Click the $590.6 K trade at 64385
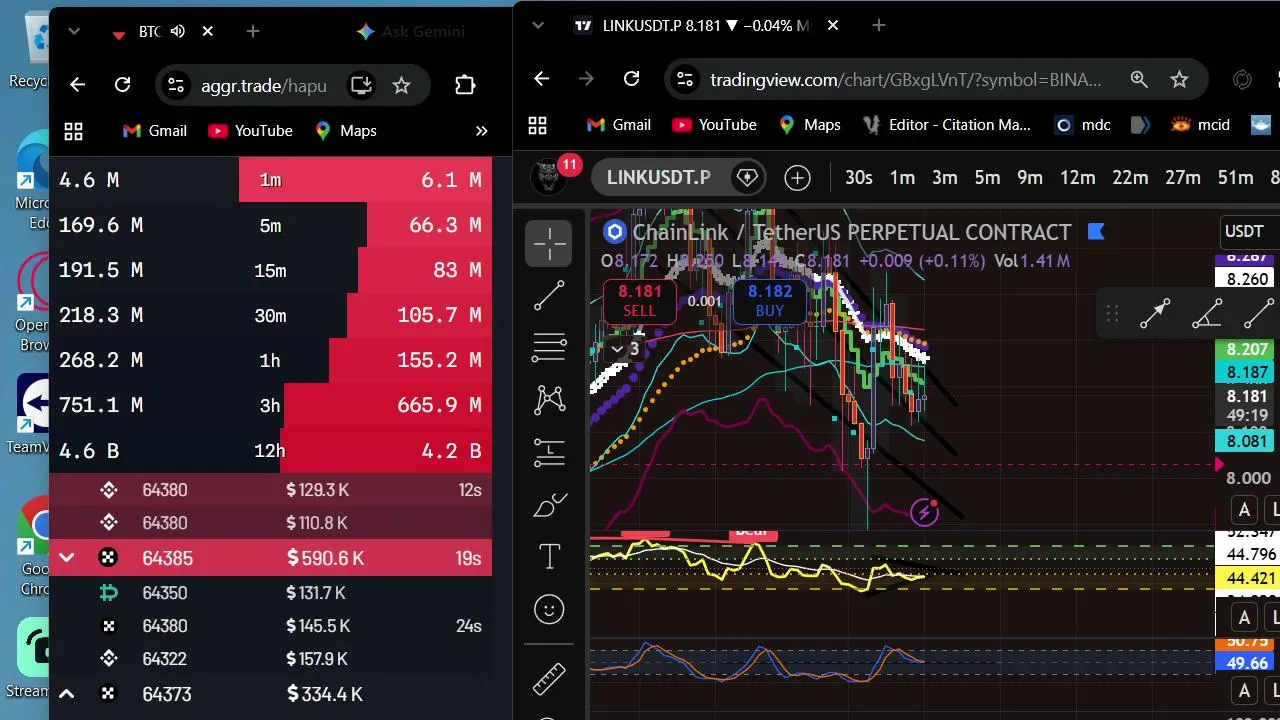Screen dimensions: 1280x720 270,558
